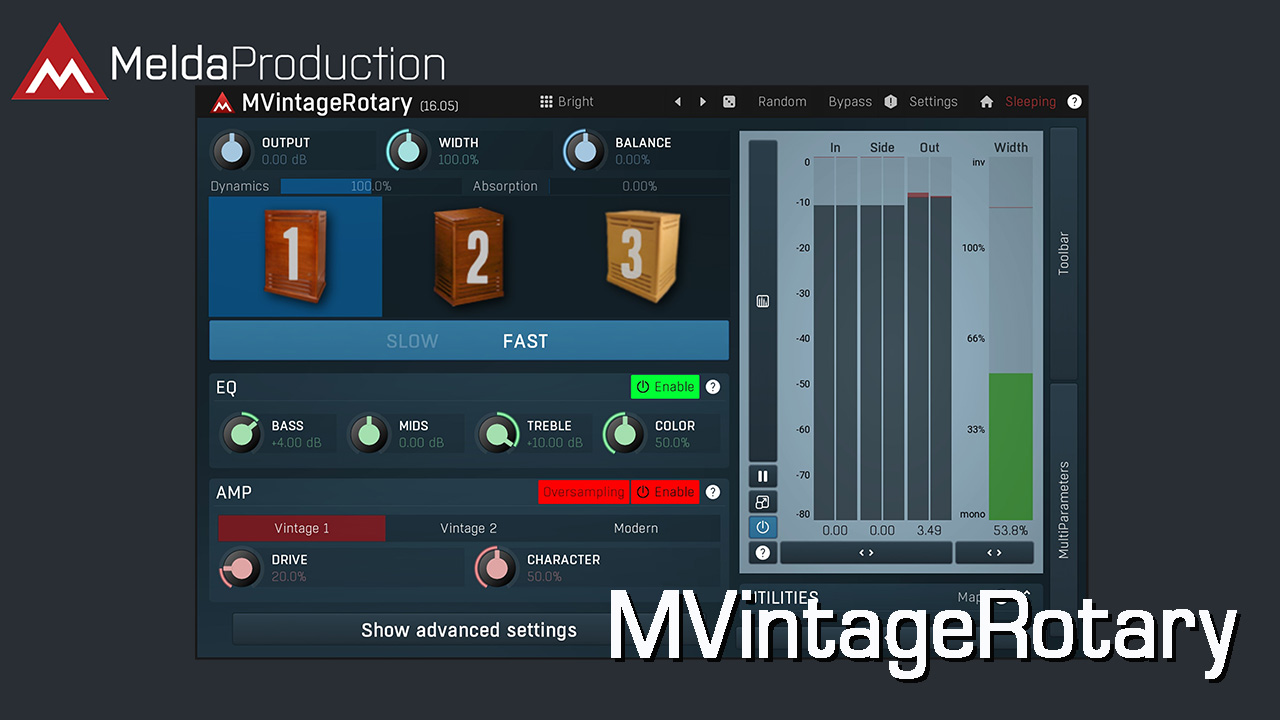Toggle the EQ Enable button
1280x720 pixels.
pyautogui.click(x=665, y=387)
